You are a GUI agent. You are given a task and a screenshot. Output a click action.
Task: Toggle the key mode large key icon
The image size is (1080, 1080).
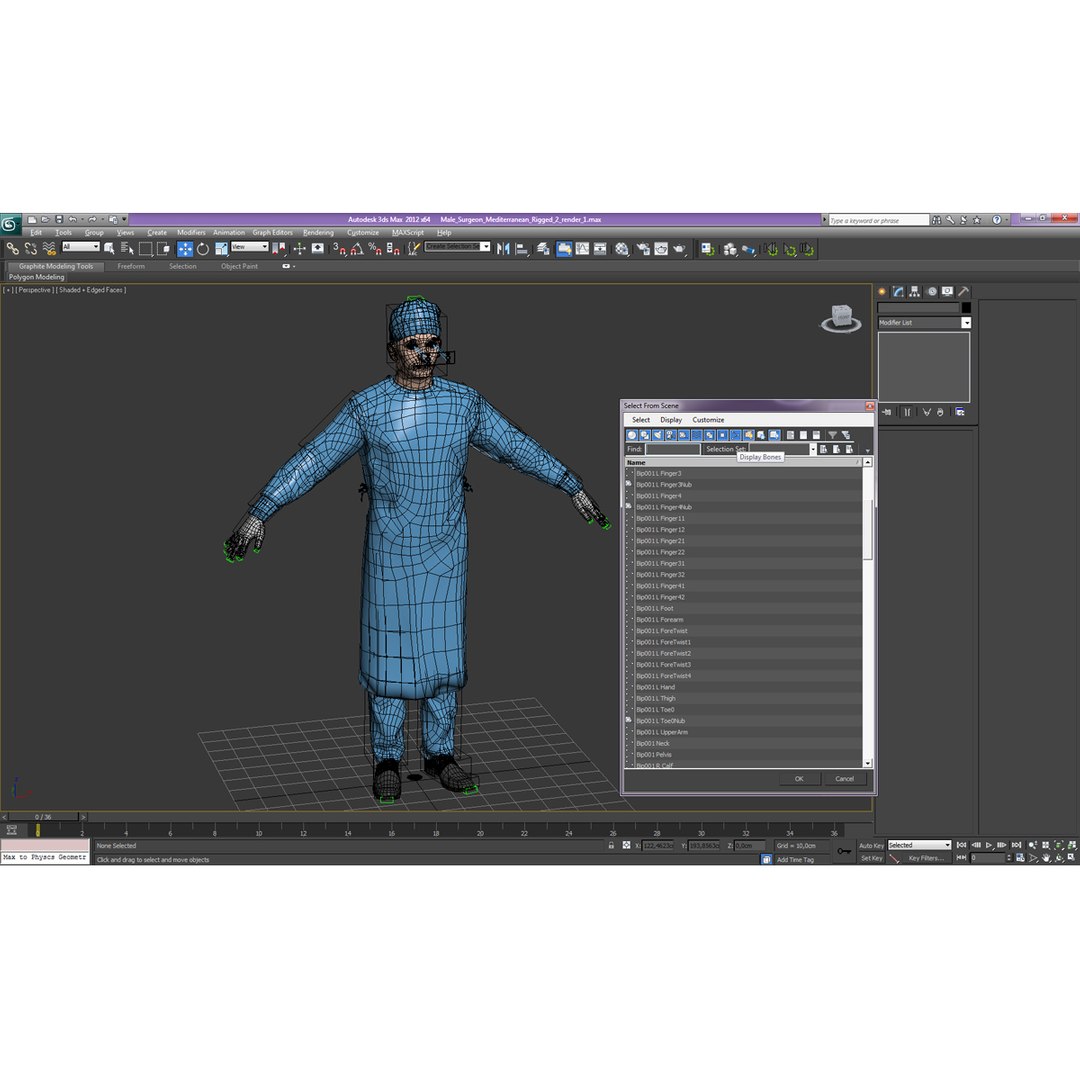(844, 851)
